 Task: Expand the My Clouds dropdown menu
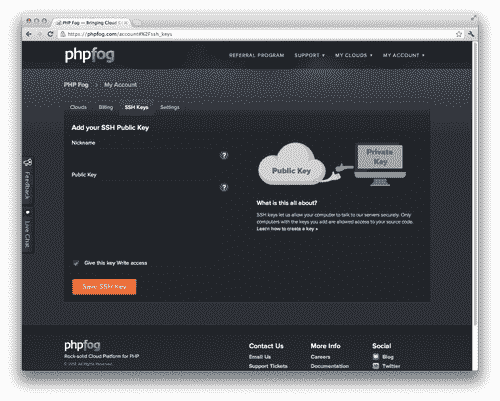pyautogui.click(x=354, y=55)
